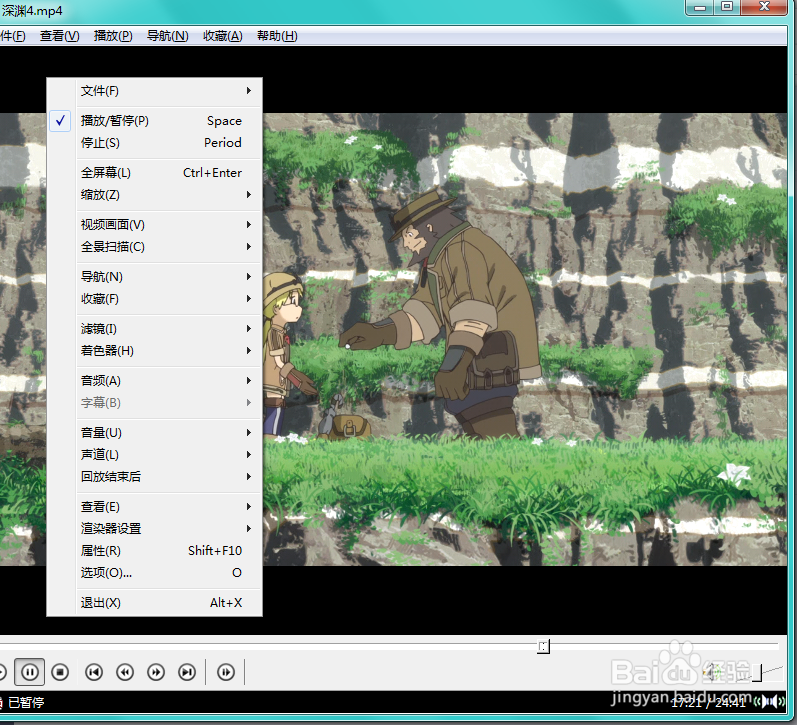Expand the 视频画面(V) submenu
This screenshot has width=797, height=725.
point(155,225)
